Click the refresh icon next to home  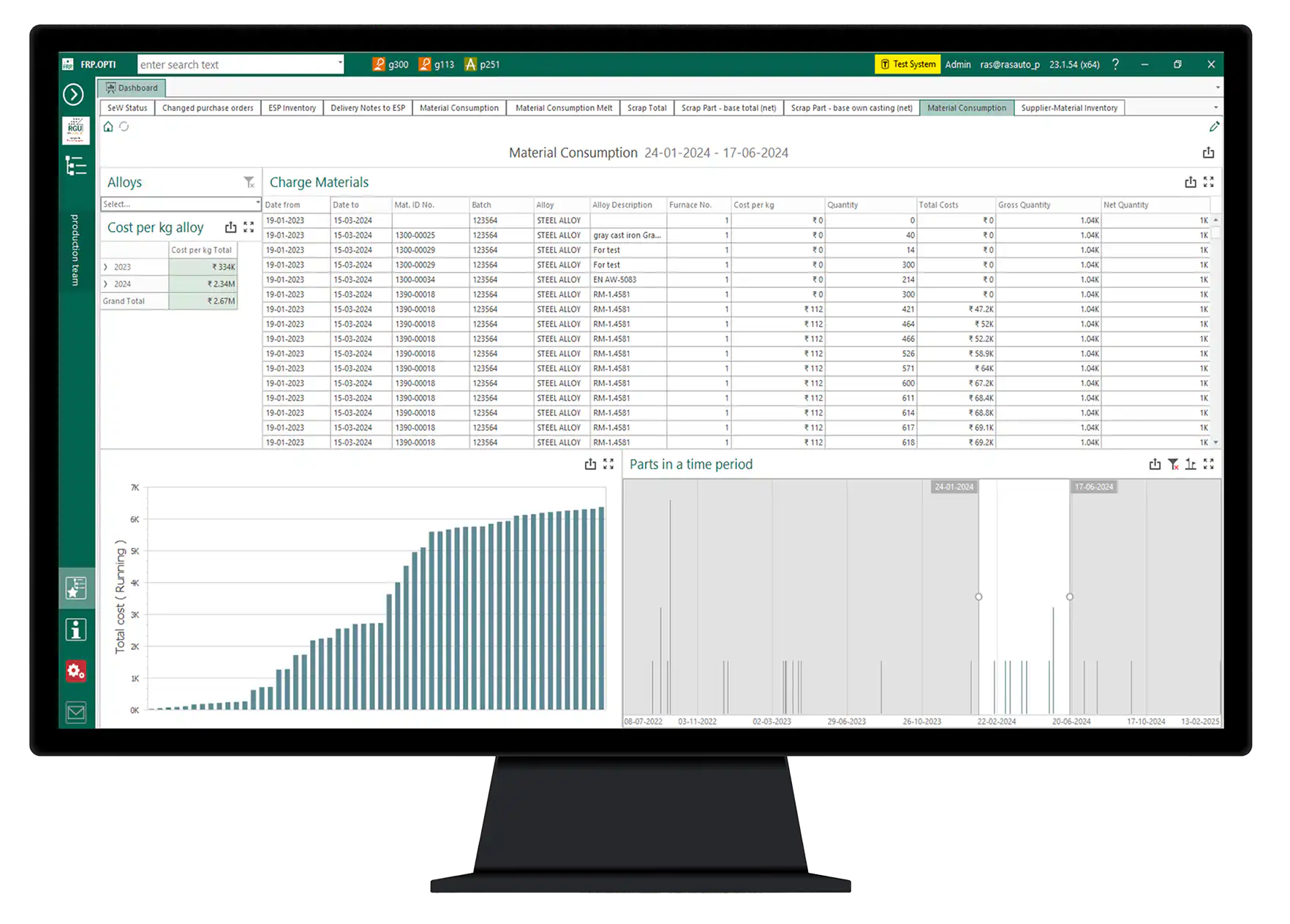click(x=124, y=126)
